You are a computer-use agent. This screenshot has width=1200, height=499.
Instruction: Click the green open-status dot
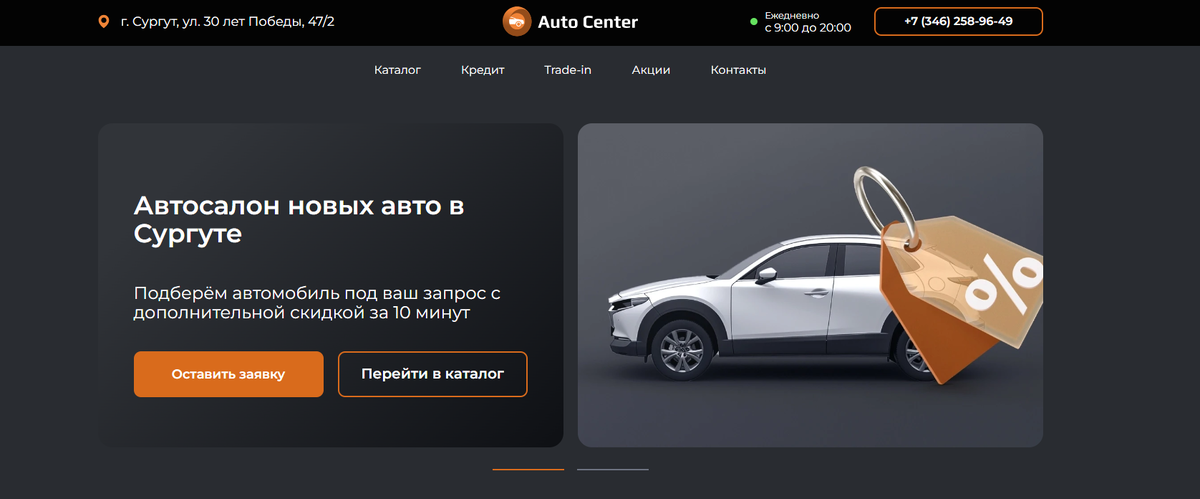point(754,21)
